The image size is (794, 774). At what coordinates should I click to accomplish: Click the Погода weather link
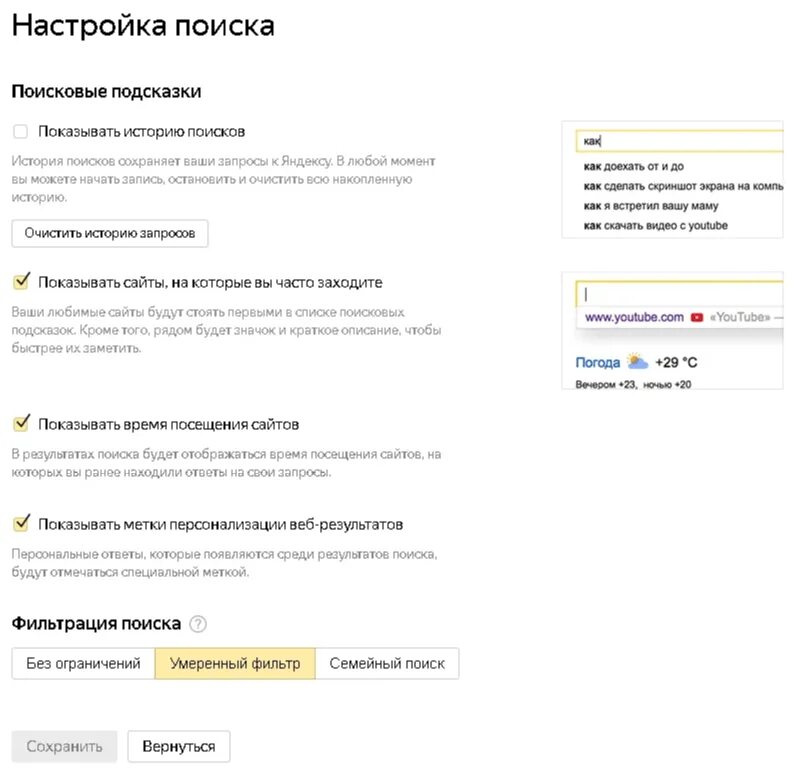597,362
